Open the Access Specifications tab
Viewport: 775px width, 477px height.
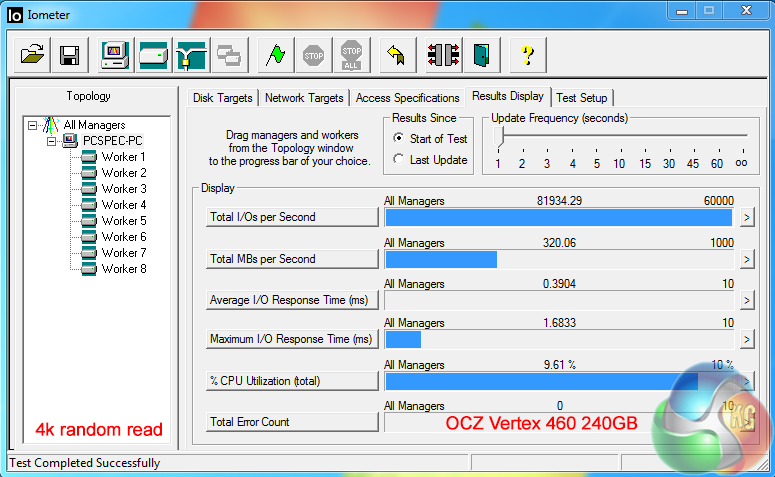[x=407, y=98]
